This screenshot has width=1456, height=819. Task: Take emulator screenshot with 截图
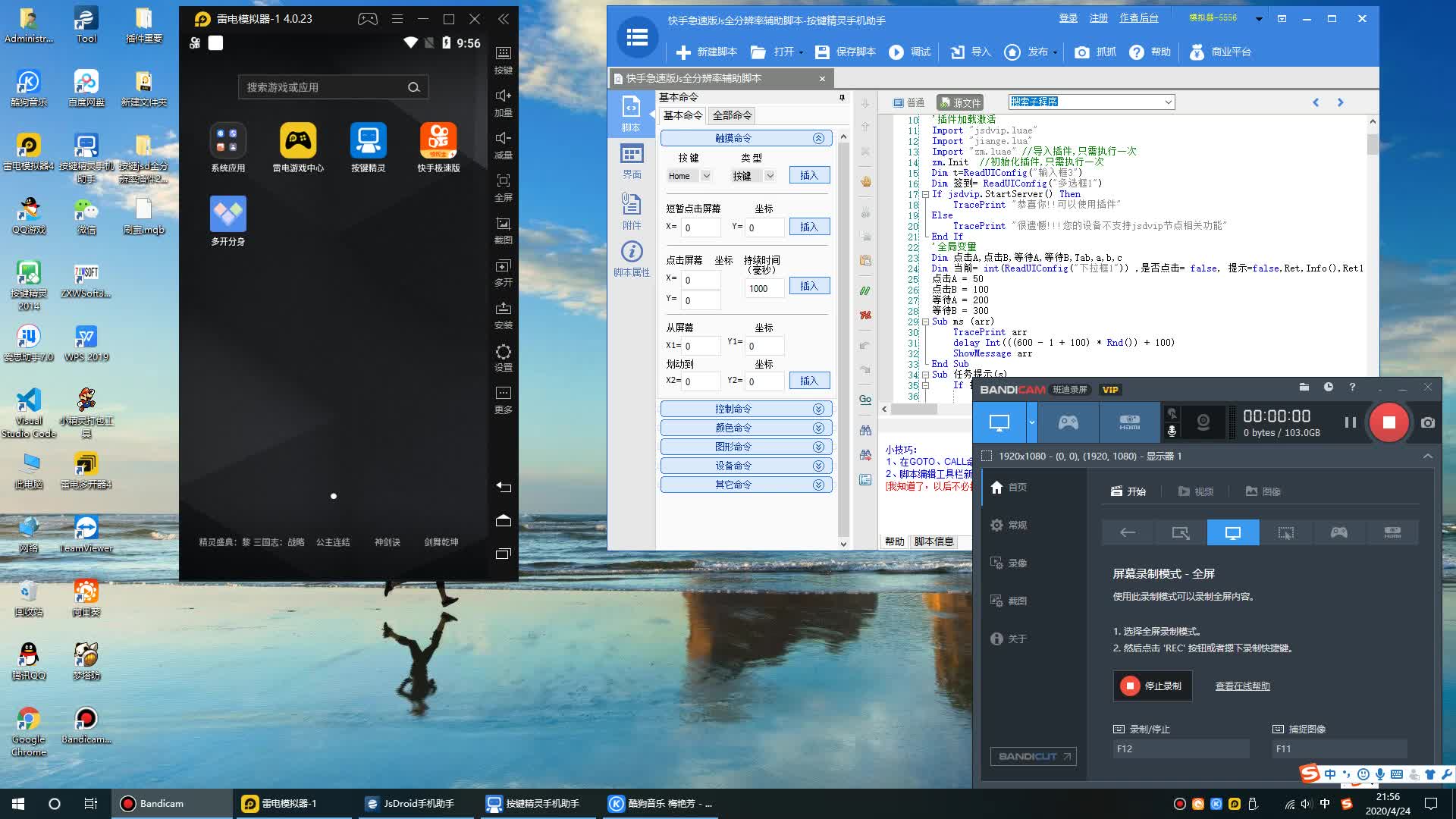[504, 223]
